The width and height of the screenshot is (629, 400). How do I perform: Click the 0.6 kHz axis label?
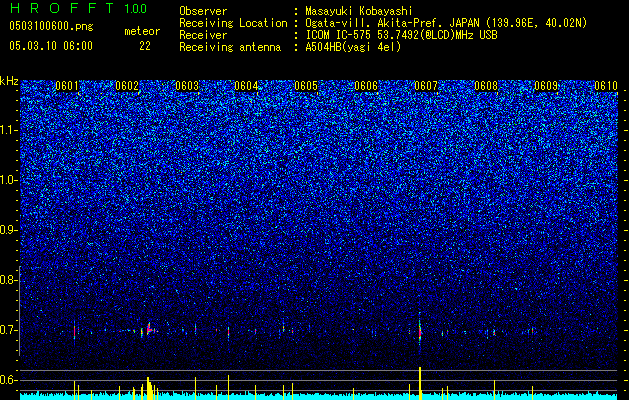click(x=9, y=380)
